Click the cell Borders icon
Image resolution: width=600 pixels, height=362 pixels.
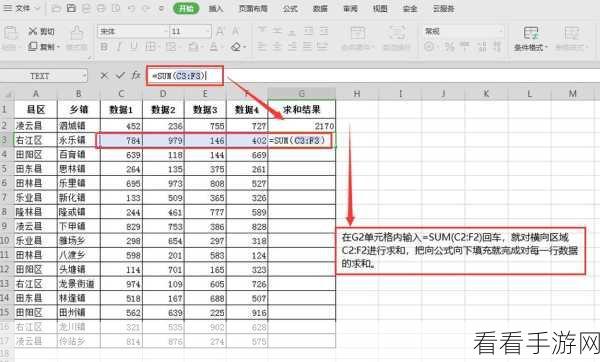150,47
